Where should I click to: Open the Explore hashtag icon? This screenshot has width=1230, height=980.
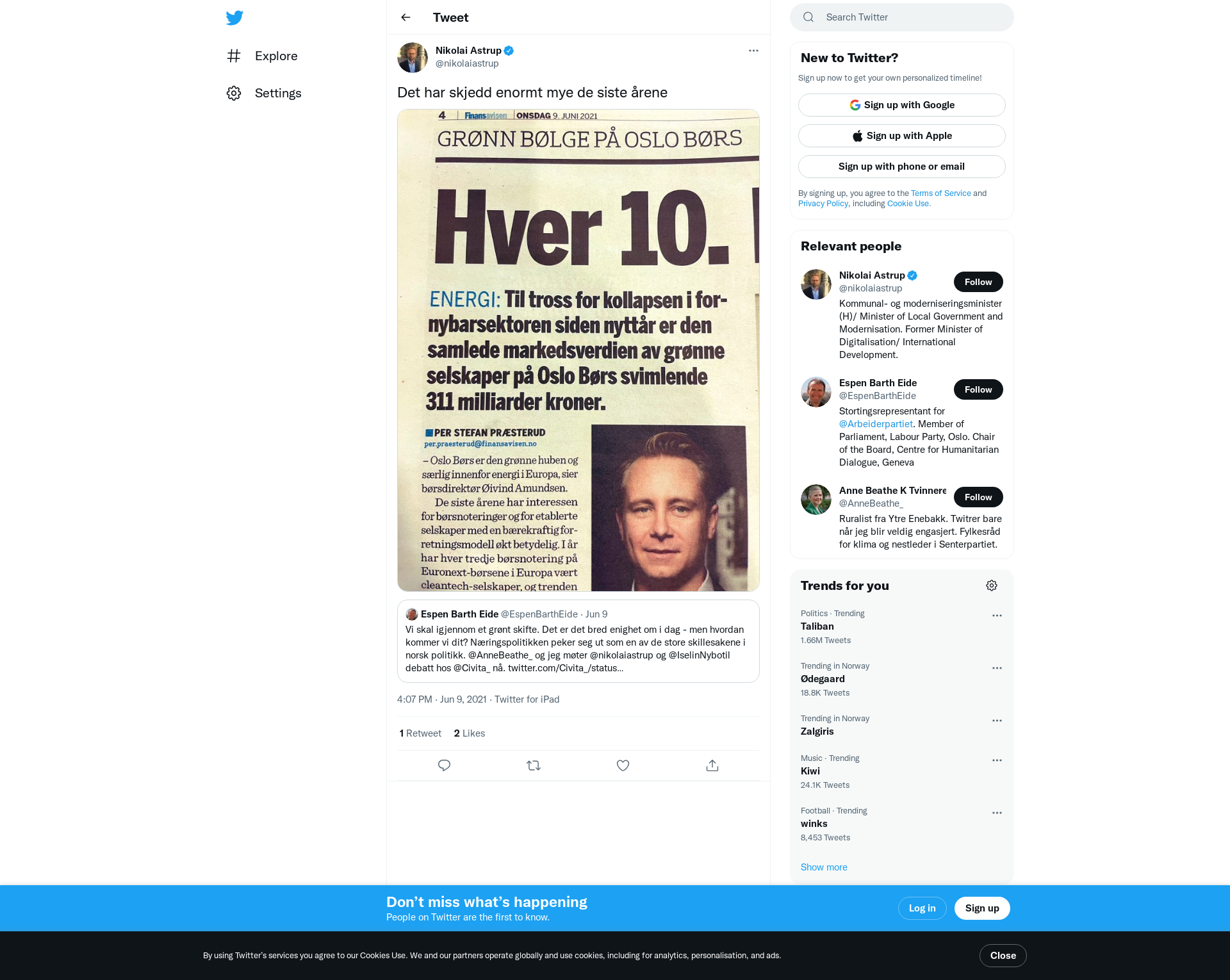[x=234, y=56]
